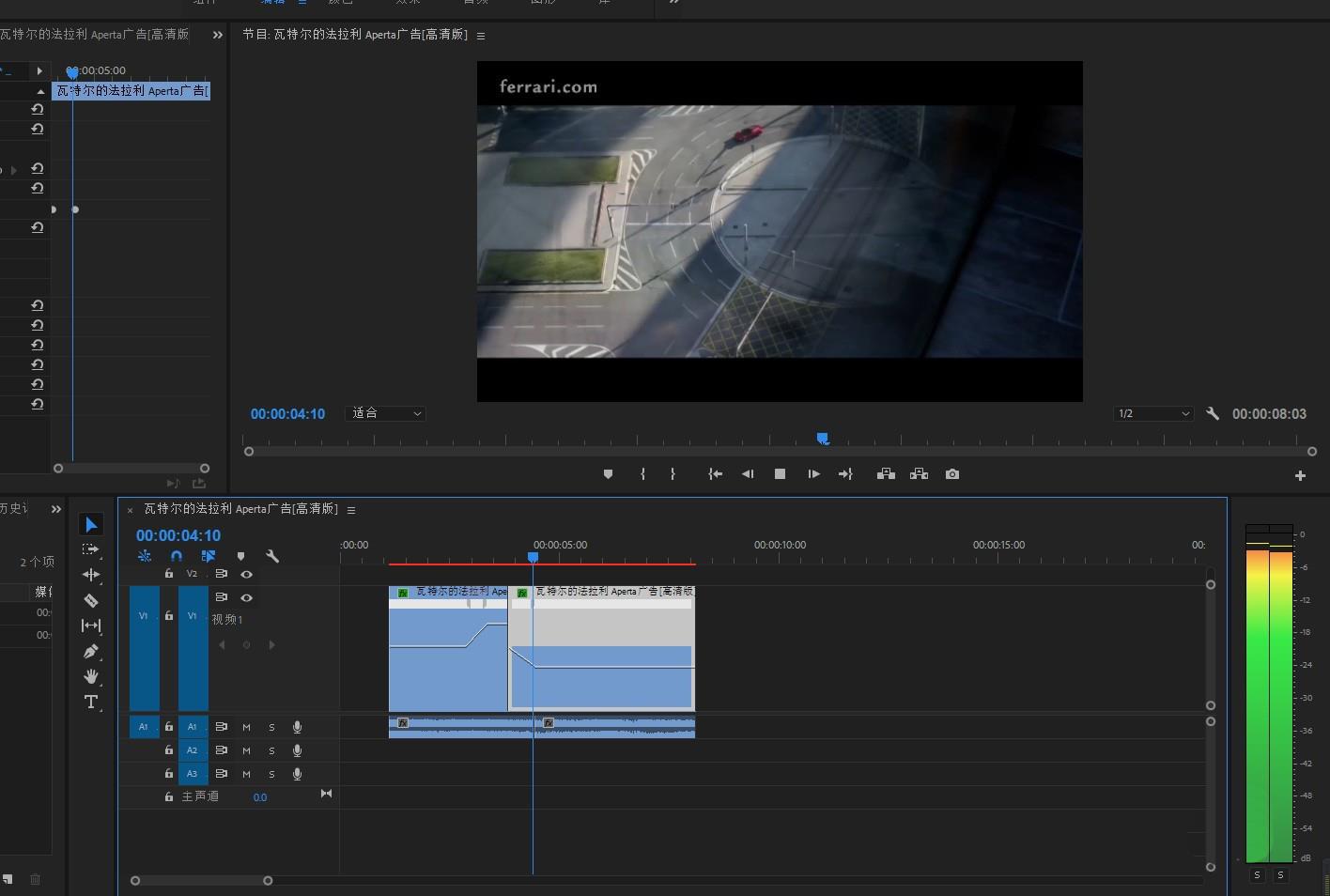Open timeline display settings wrench
The image size is (1330, 896).
(272, 556)
